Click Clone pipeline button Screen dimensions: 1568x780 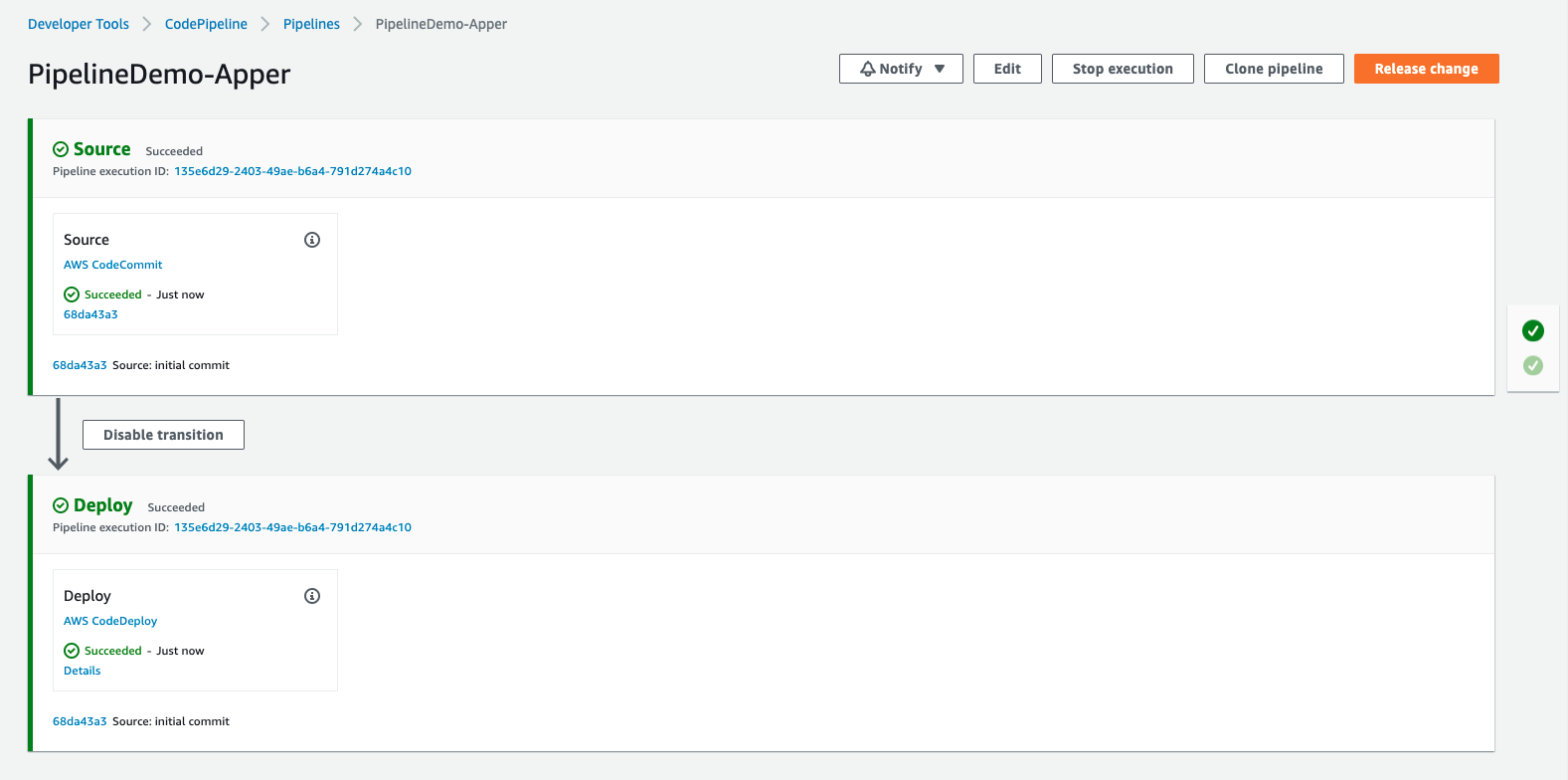pyautogui.click(x=1274, y=69)
